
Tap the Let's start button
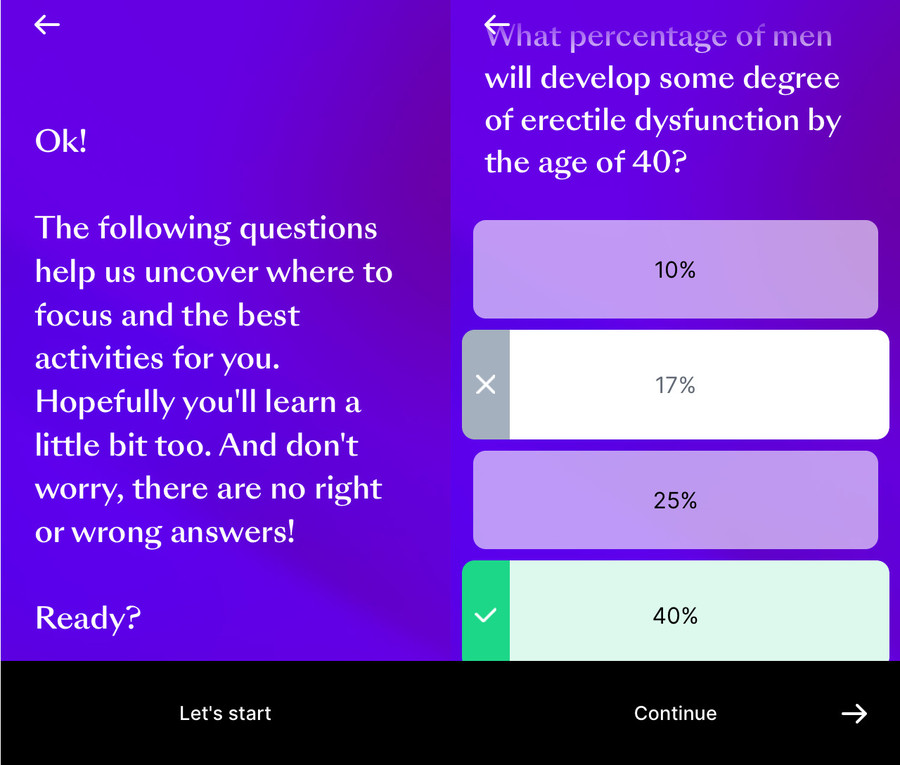coord(225,713)
